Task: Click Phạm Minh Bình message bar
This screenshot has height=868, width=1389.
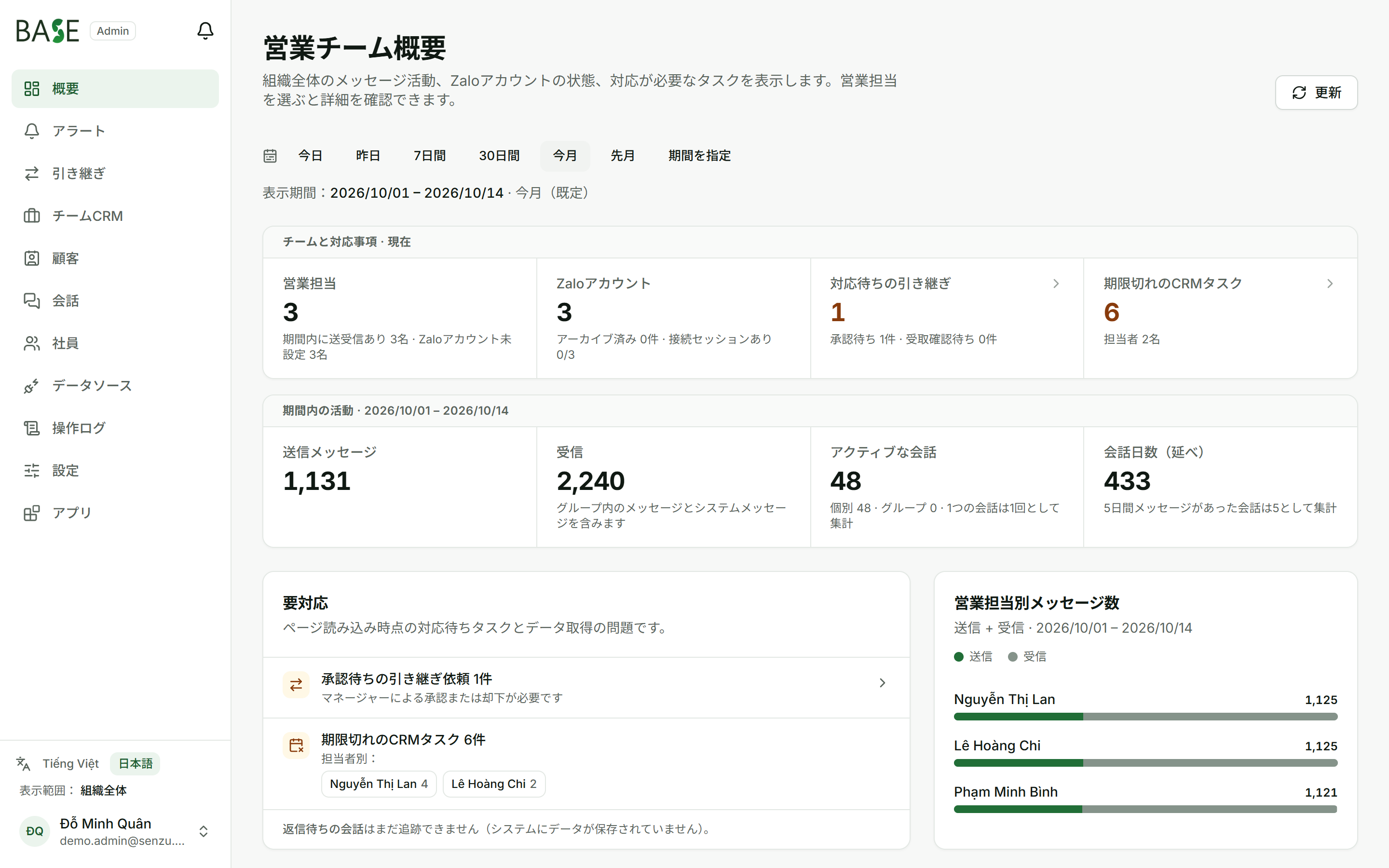Action: (1145, 809)
